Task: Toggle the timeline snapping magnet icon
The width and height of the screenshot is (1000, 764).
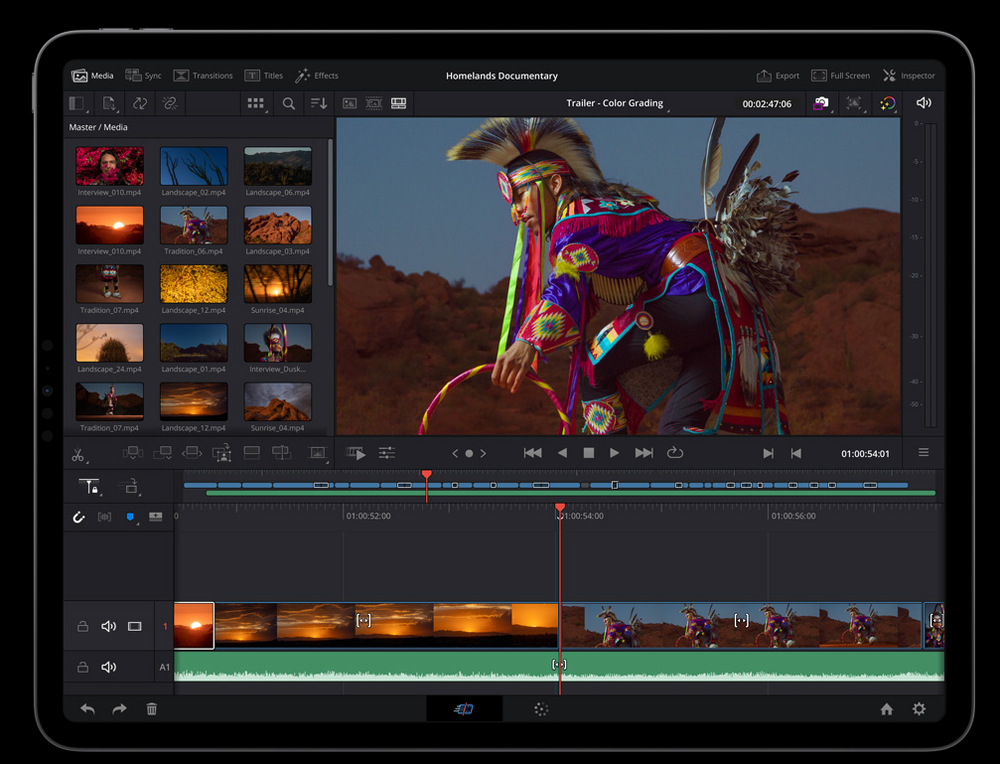Action: 79,517
